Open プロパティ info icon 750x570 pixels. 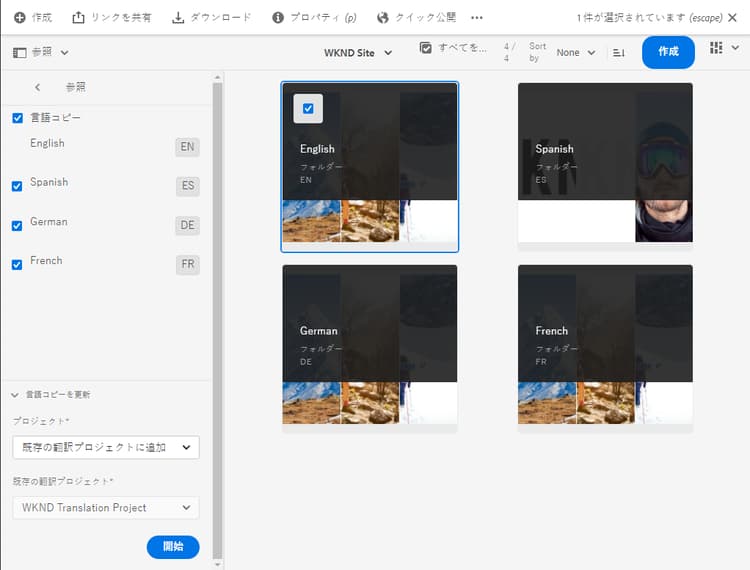pos(278,18)
